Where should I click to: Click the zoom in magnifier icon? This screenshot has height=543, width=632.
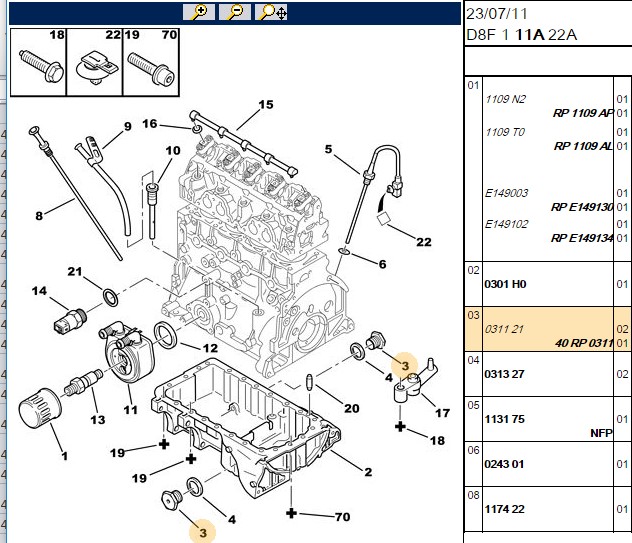pyautogui.click(x=199, y=12)
